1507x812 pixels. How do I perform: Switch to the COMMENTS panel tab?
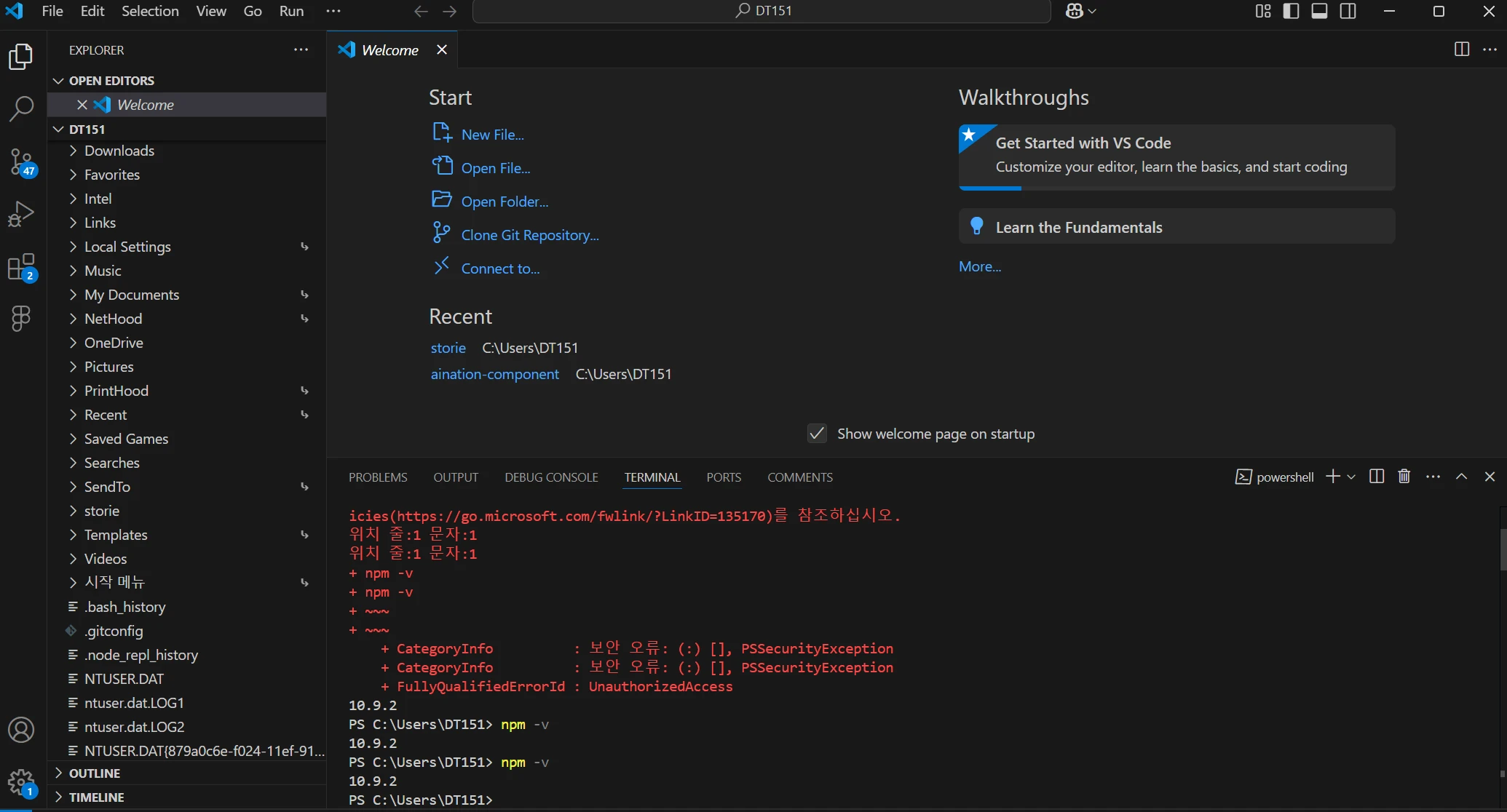point(800,477)
